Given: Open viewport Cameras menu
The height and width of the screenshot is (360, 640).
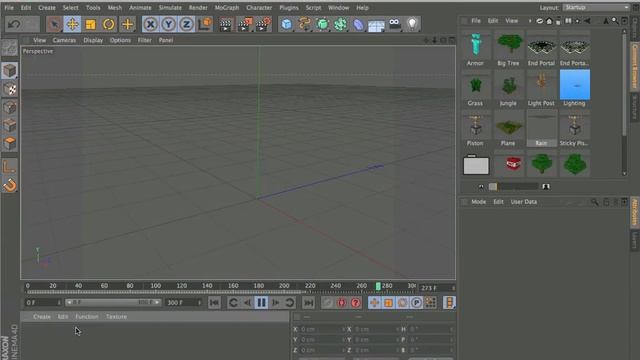Looking at the screenshot, I should [x=64, y=40].
